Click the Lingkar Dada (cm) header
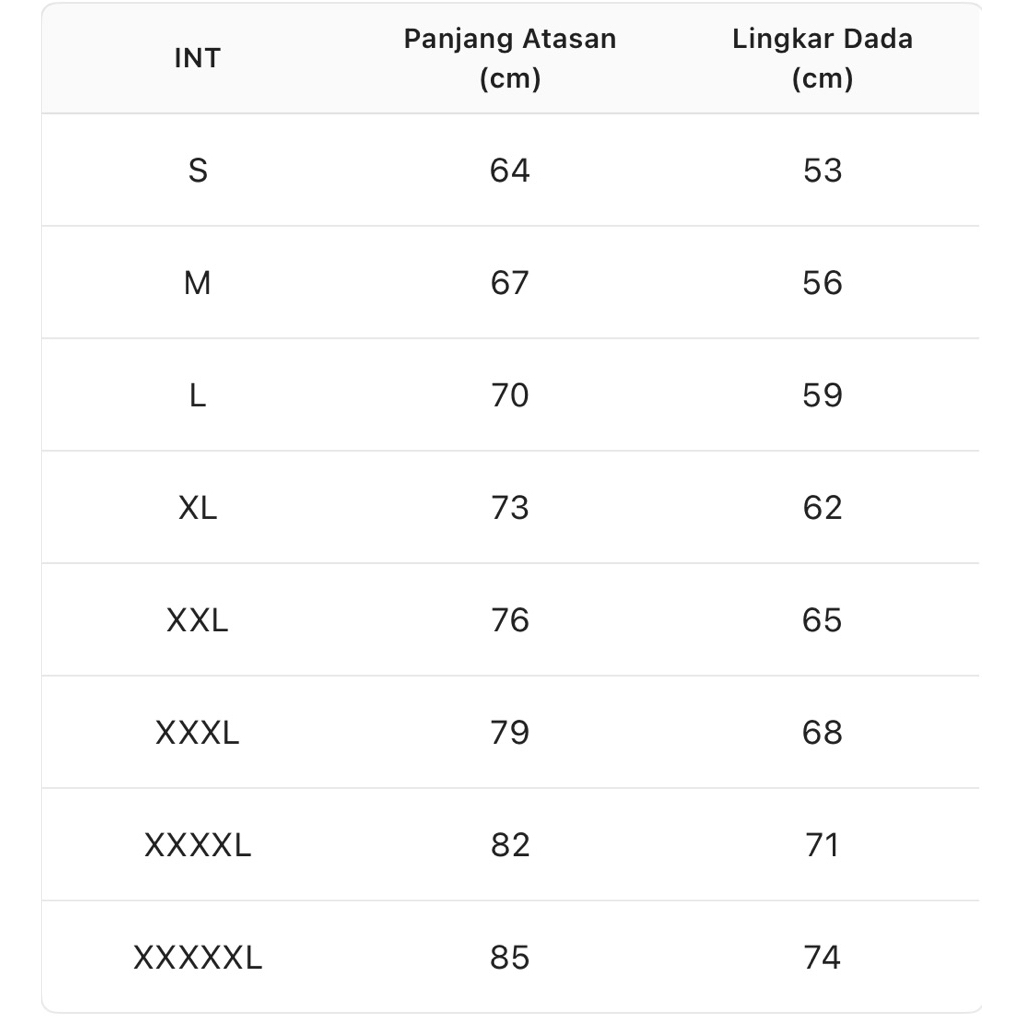 pyautogui.click(x=822, y=59)
